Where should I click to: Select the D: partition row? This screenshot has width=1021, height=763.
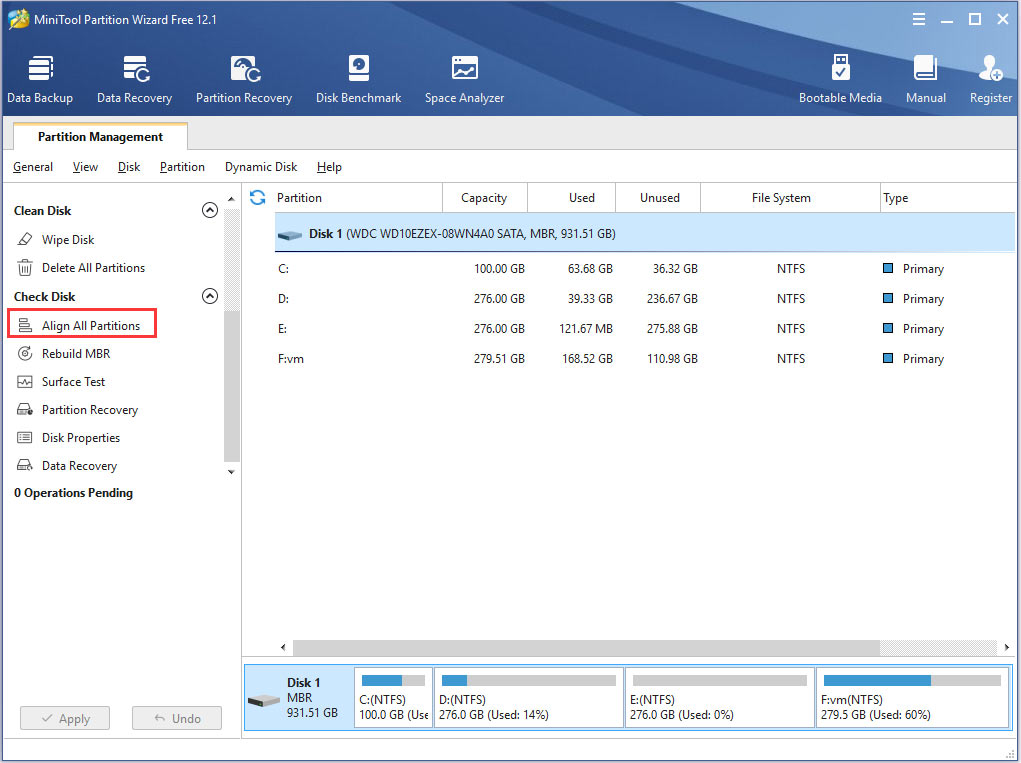pyautogui.click(x=645, y=298)
